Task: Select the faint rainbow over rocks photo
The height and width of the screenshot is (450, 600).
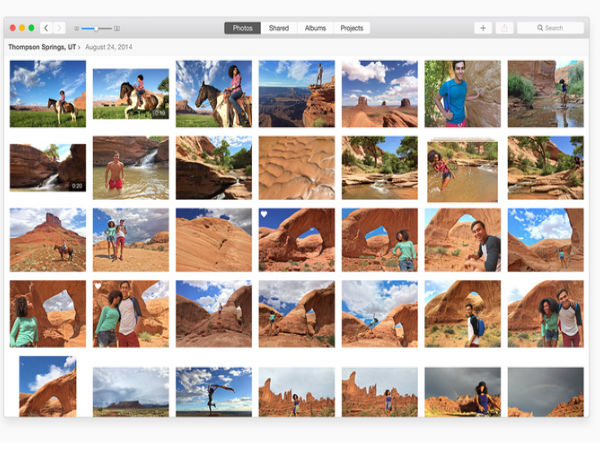Action: 546,392
